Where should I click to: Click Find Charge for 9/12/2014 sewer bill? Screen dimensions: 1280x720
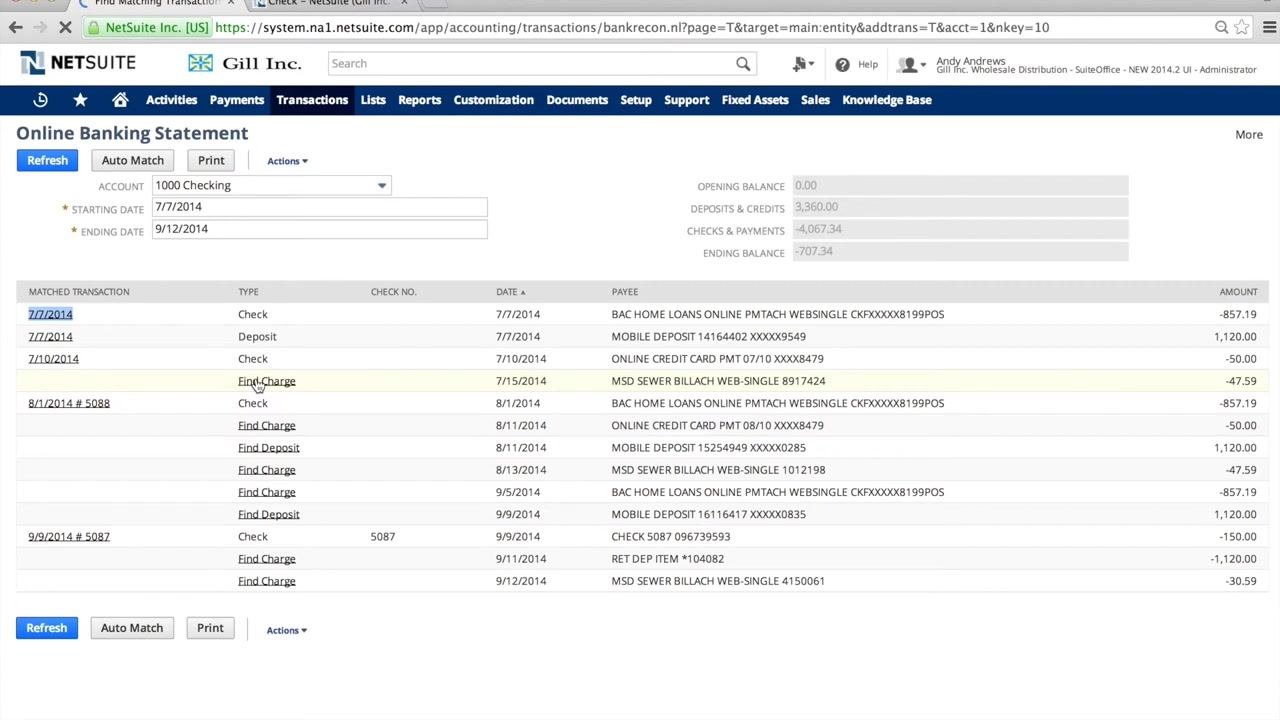(267, 581)
